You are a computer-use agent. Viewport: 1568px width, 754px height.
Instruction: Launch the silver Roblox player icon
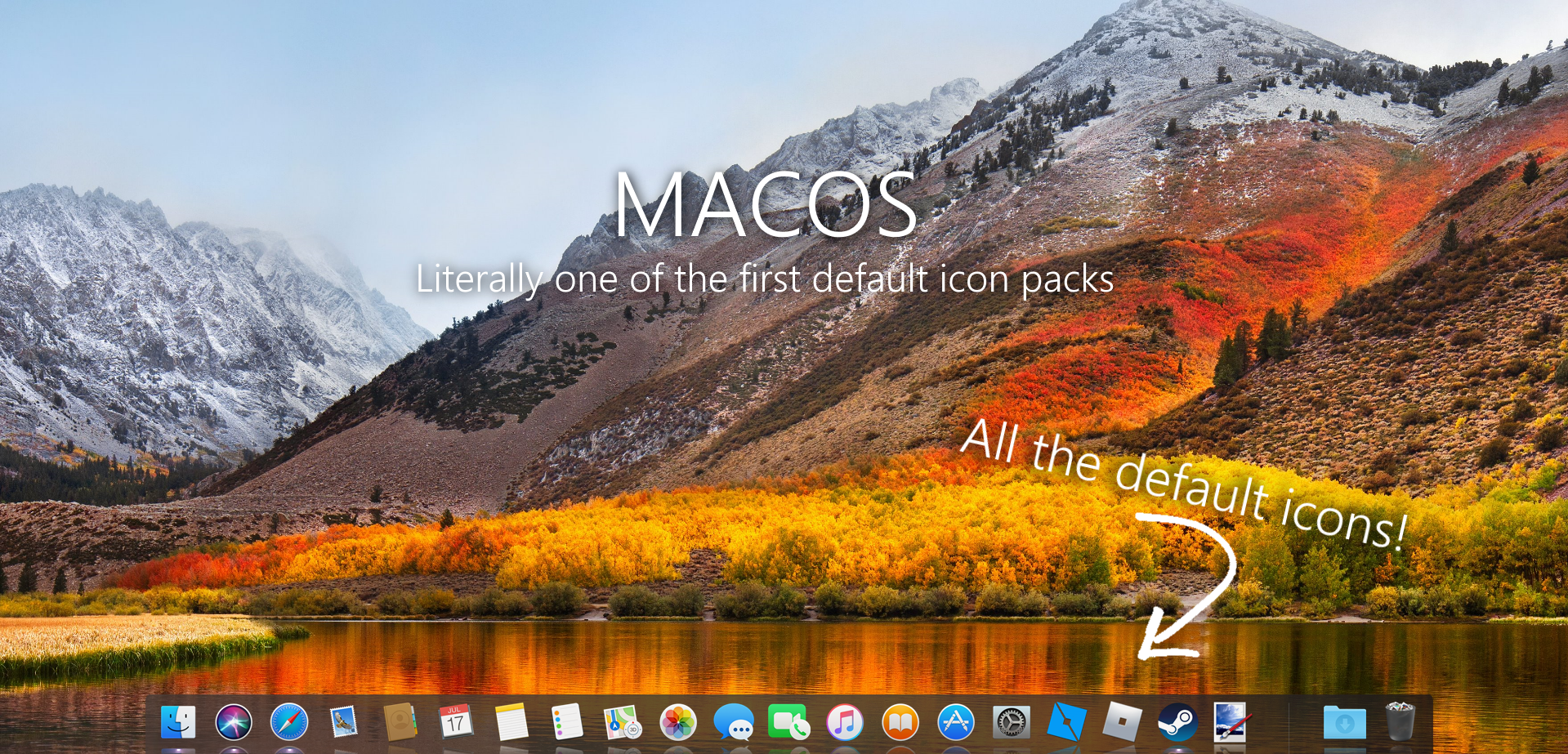point(1123,722)
